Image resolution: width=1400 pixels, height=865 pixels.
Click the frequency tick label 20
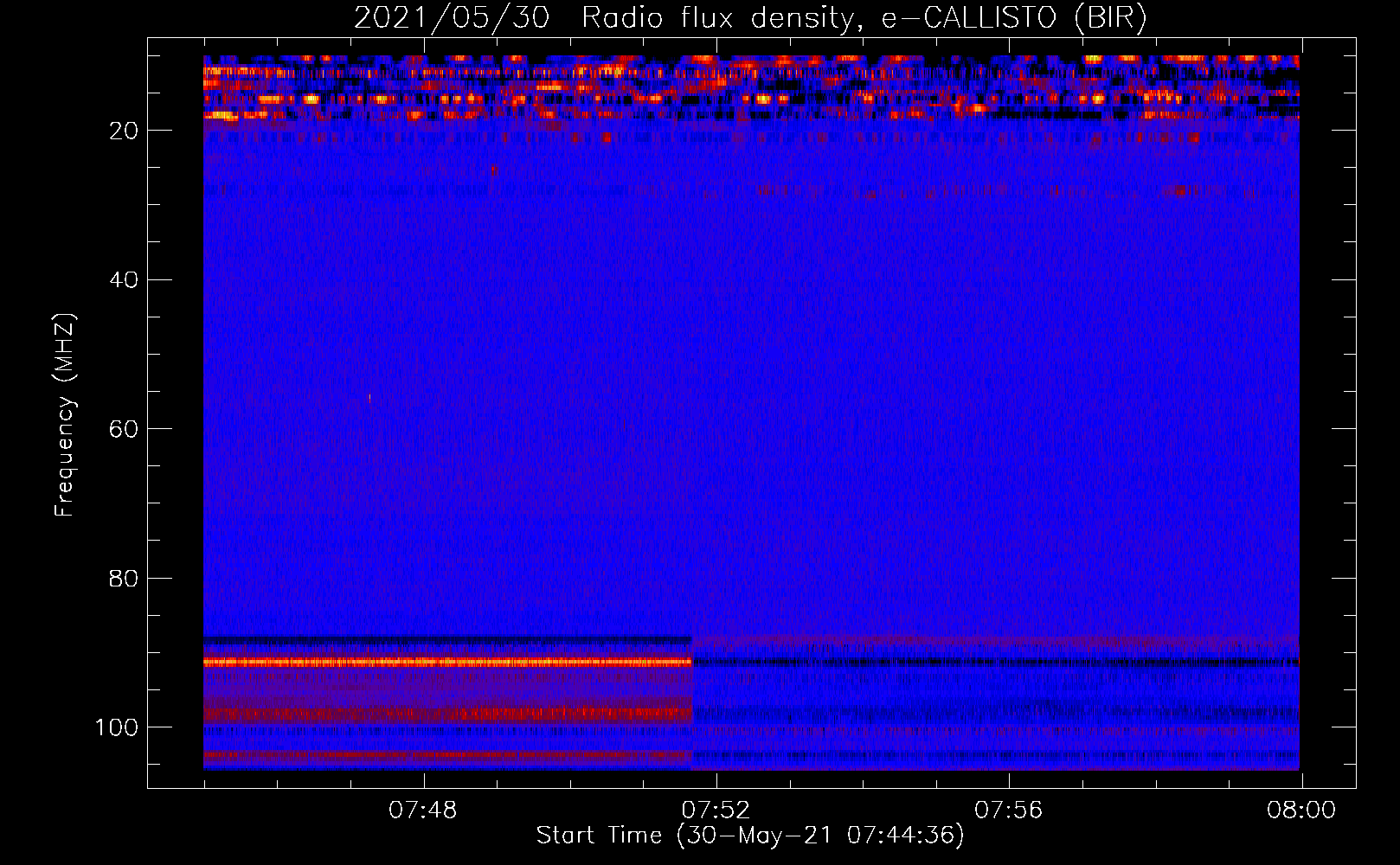pos(124,131)
